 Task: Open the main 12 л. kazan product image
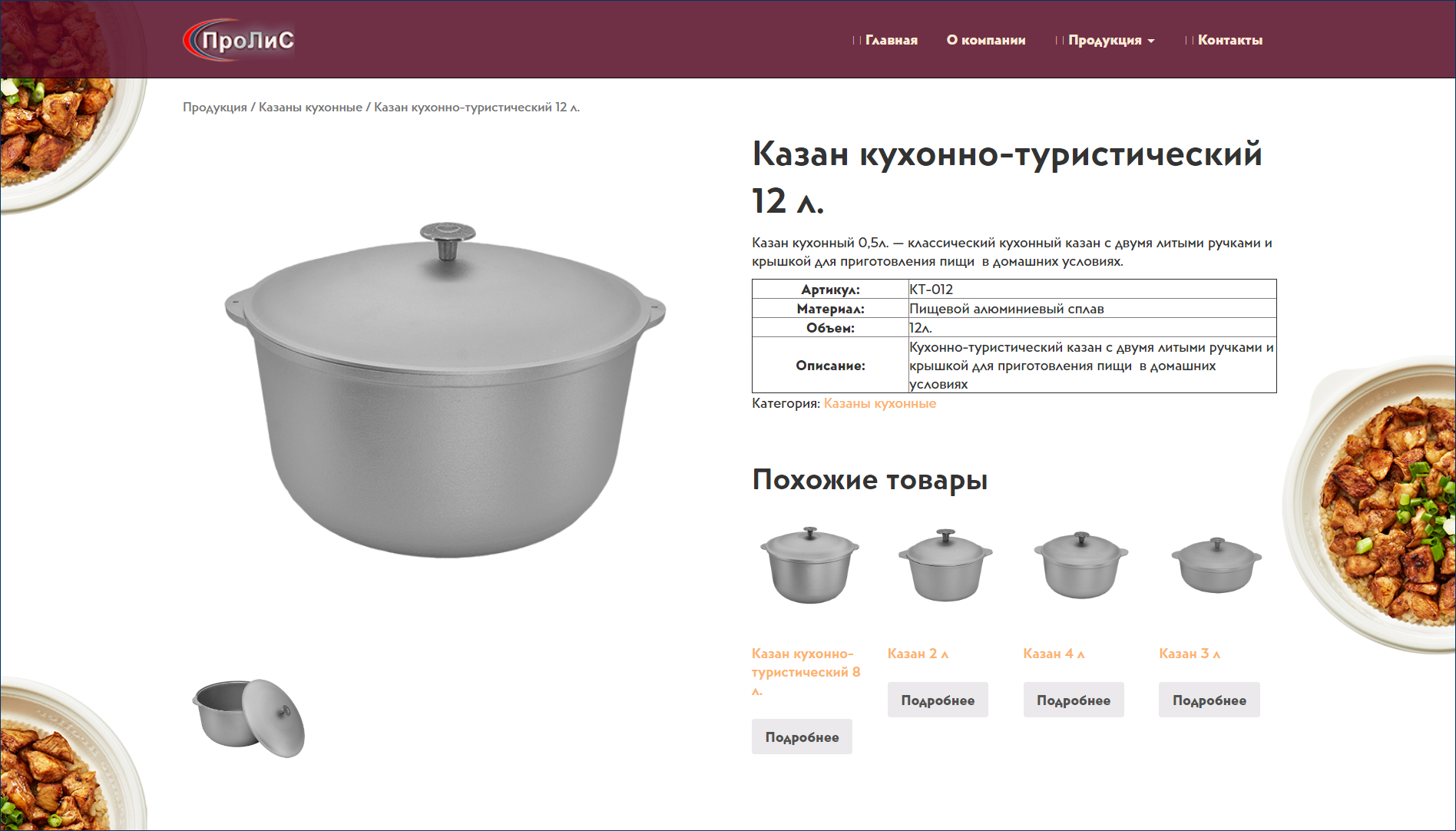coord(445,390)
